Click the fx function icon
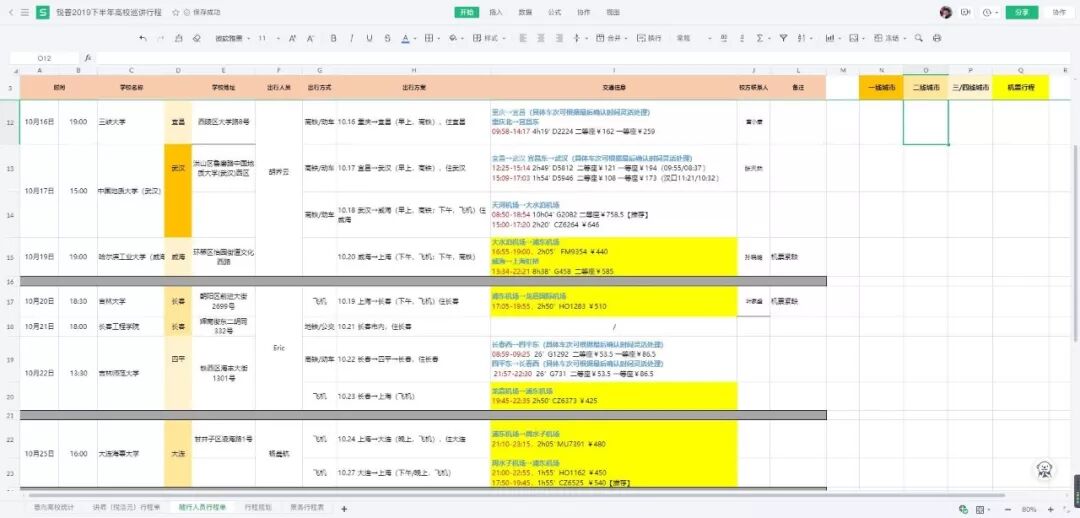This screenshot has height=518, width=1080. [x=88, y=59]
